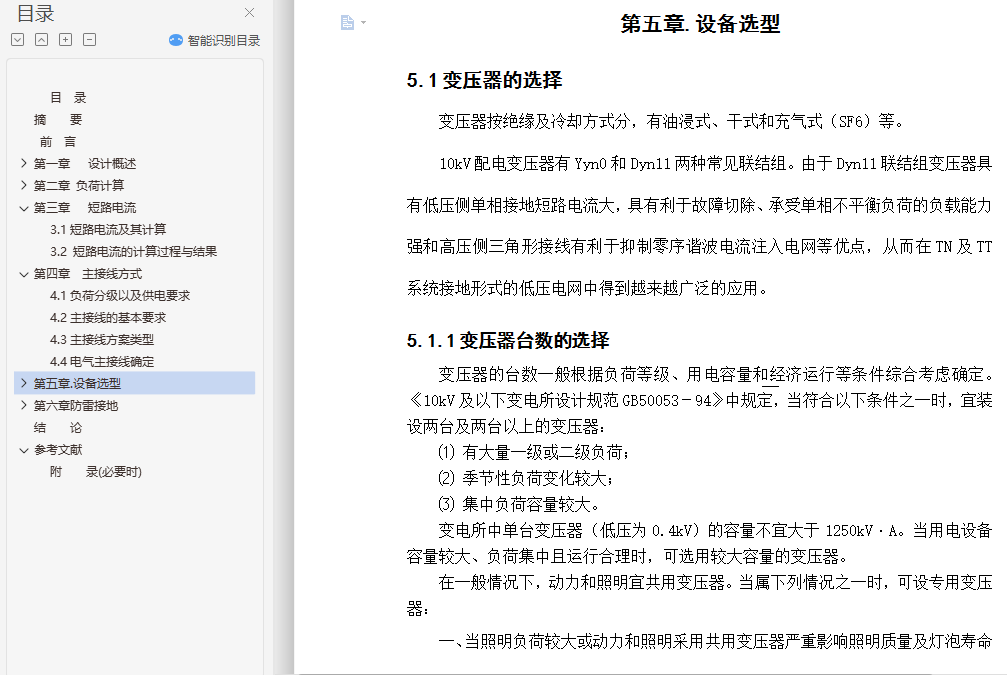Open the dropdown arrow beside the document icon
Image resolution: width=1007 pixels, height=675 pixels.
pyautogui.click(x=363, y=22)
